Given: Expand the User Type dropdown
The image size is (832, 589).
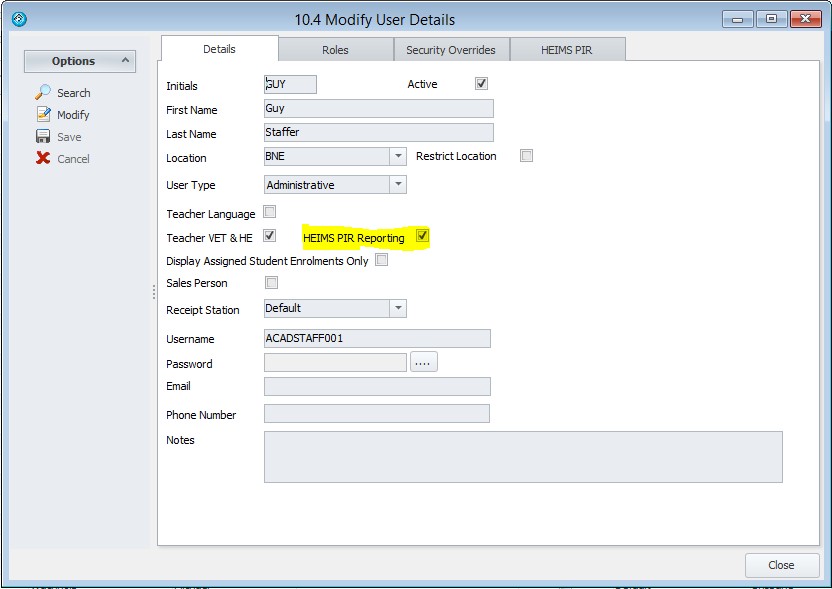Looking at the screenshot, I should click(398, 184).
